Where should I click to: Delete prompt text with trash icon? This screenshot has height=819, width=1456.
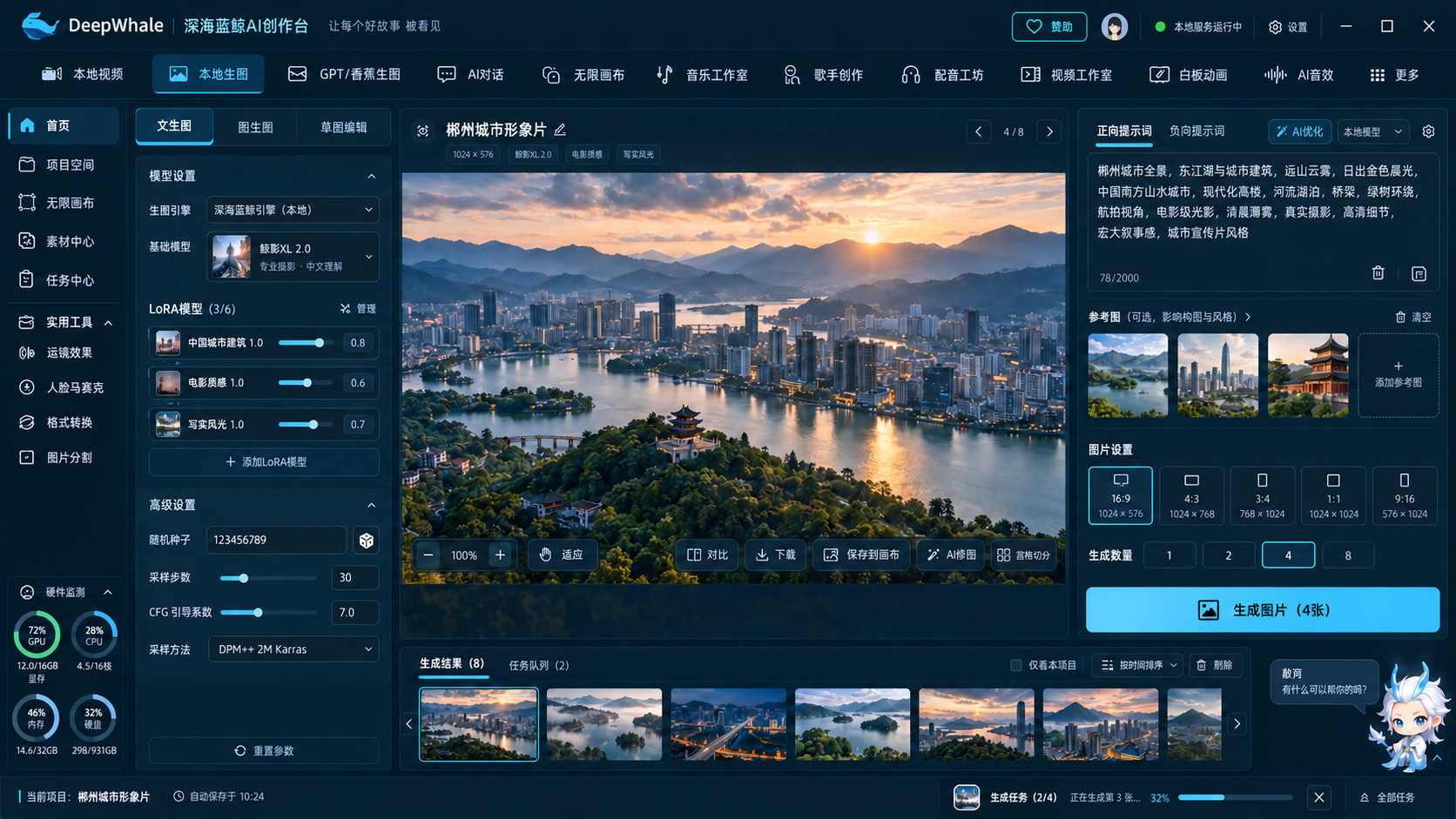(x=1378, y=273)
